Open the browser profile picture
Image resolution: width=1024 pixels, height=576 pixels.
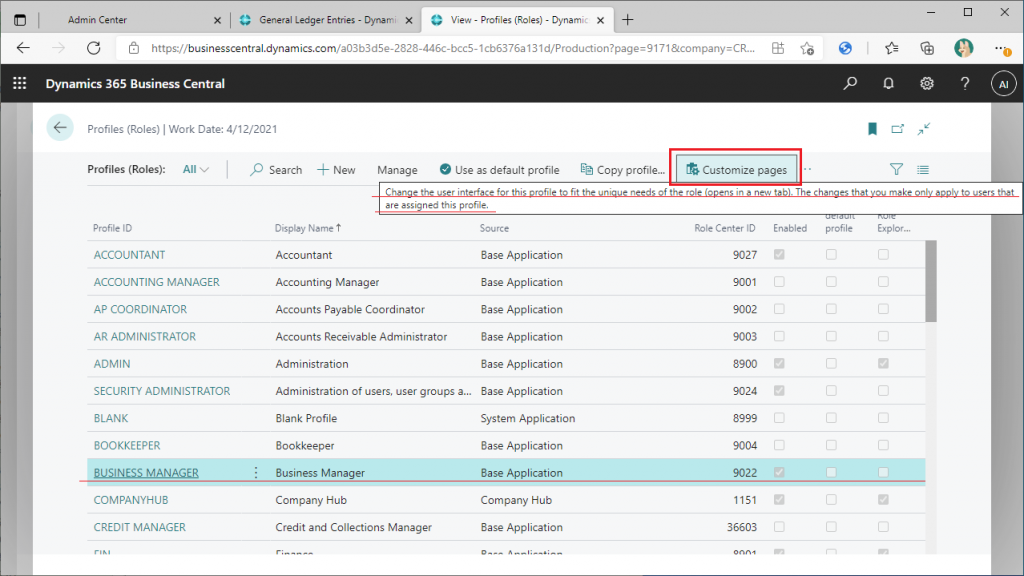(x=963, y=48)
